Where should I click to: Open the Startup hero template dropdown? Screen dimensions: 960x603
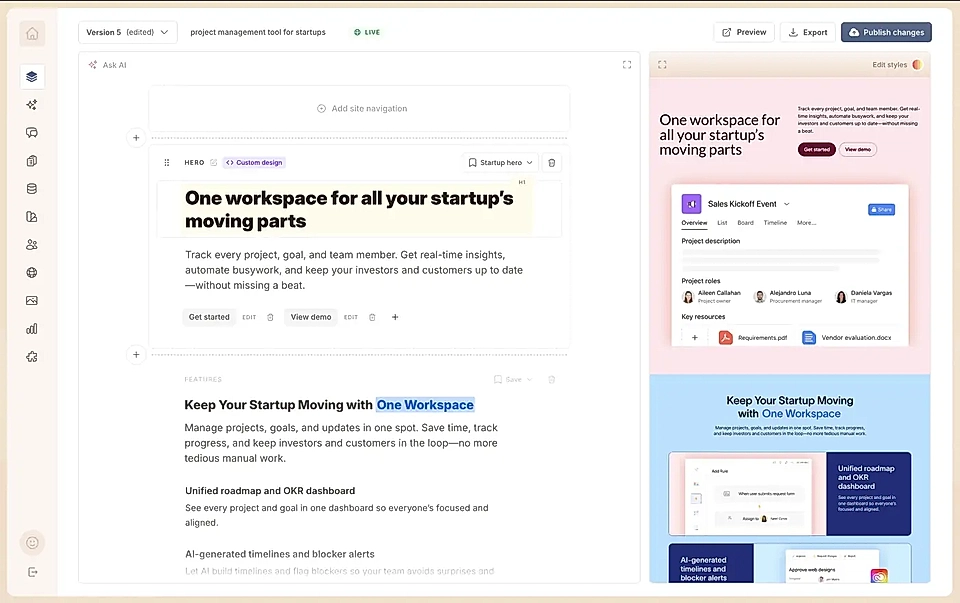pos(500,163)
